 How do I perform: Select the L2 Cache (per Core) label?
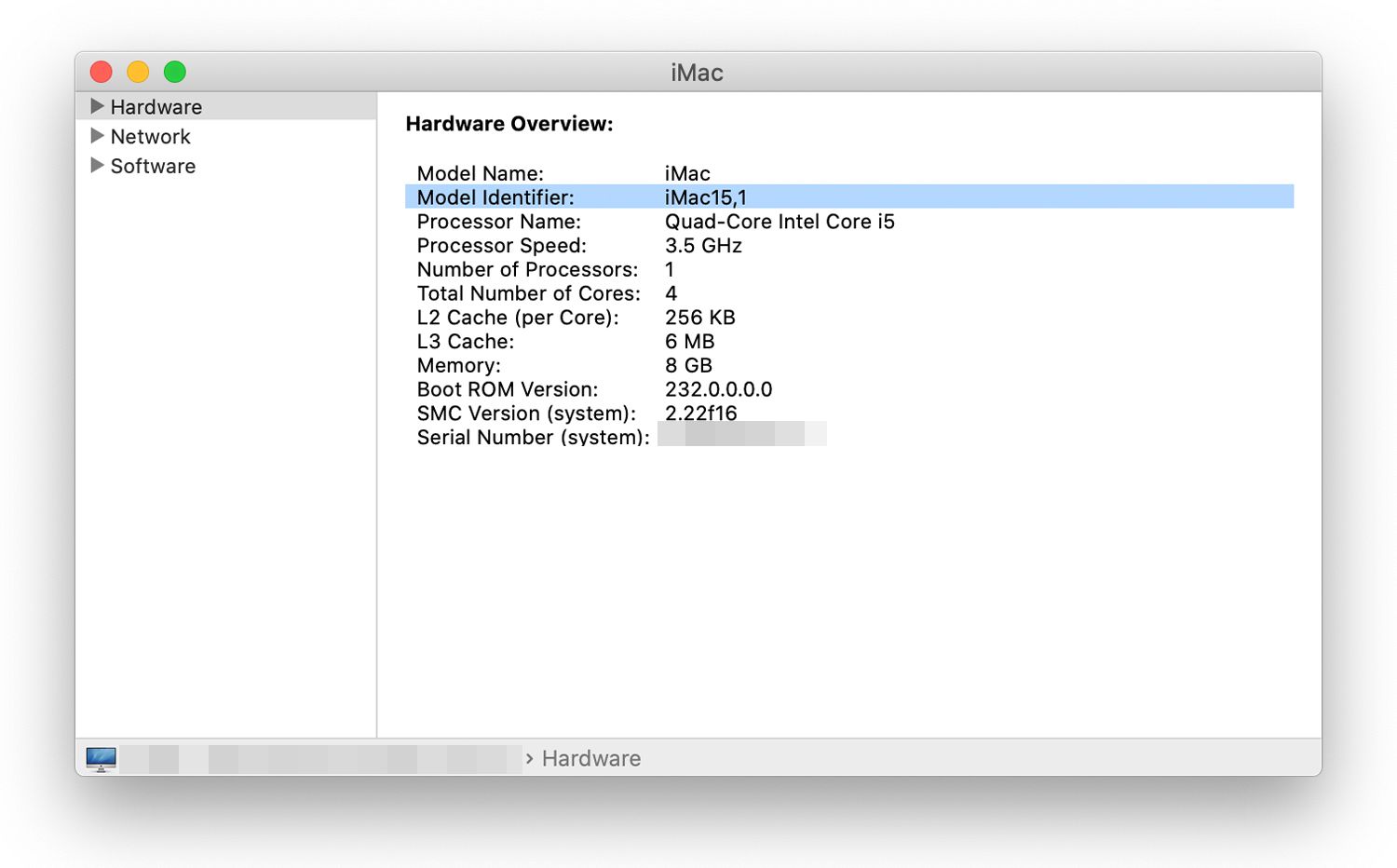pyautogui.click(x=517, y=318)
